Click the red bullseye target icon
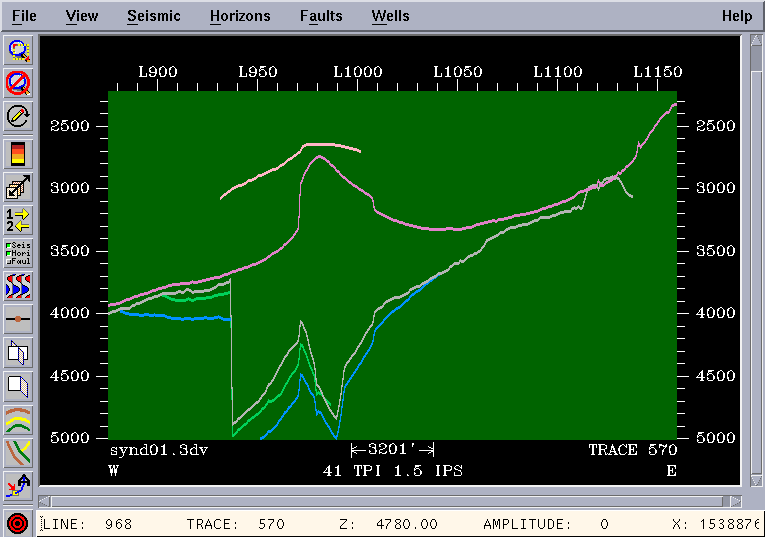The image size is (765, 537). (x=18, y=523)
